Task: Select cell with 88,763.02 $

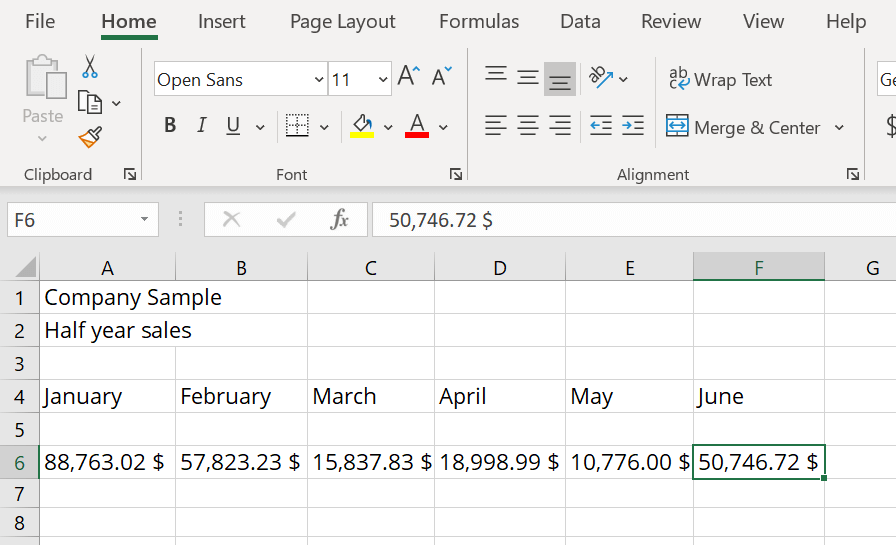Action: click(x=107, y=462)
